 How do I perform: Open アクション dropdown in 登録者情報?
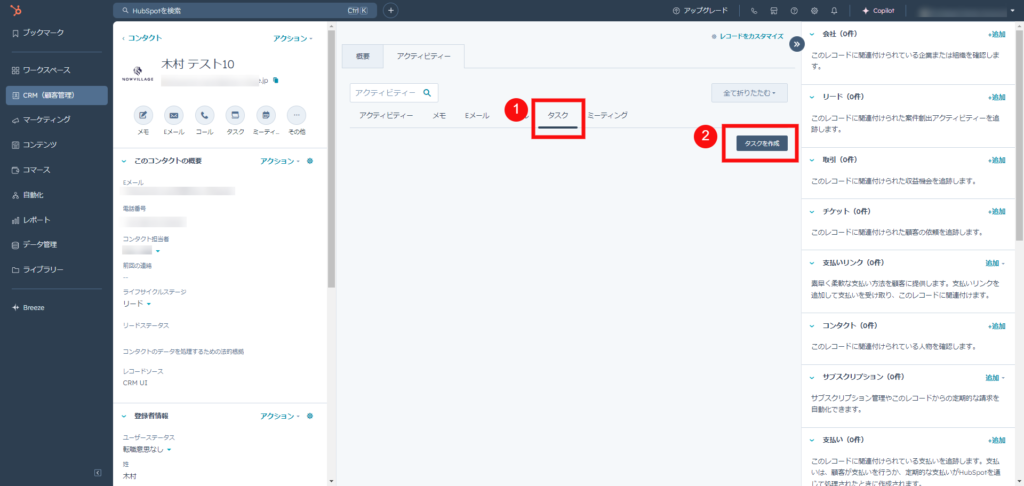click(280, 416)
